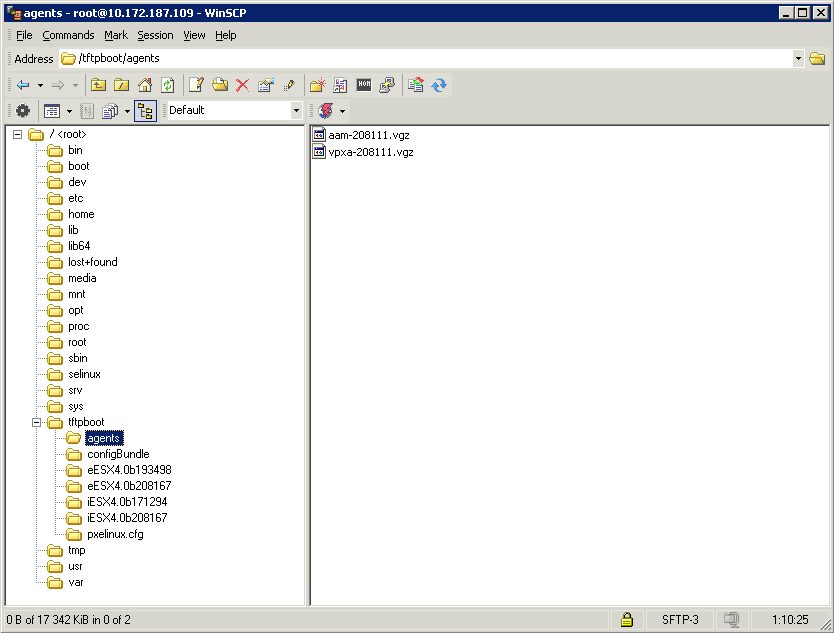Click the custom commands list icon
834x633 pixels.
(340, 85)
